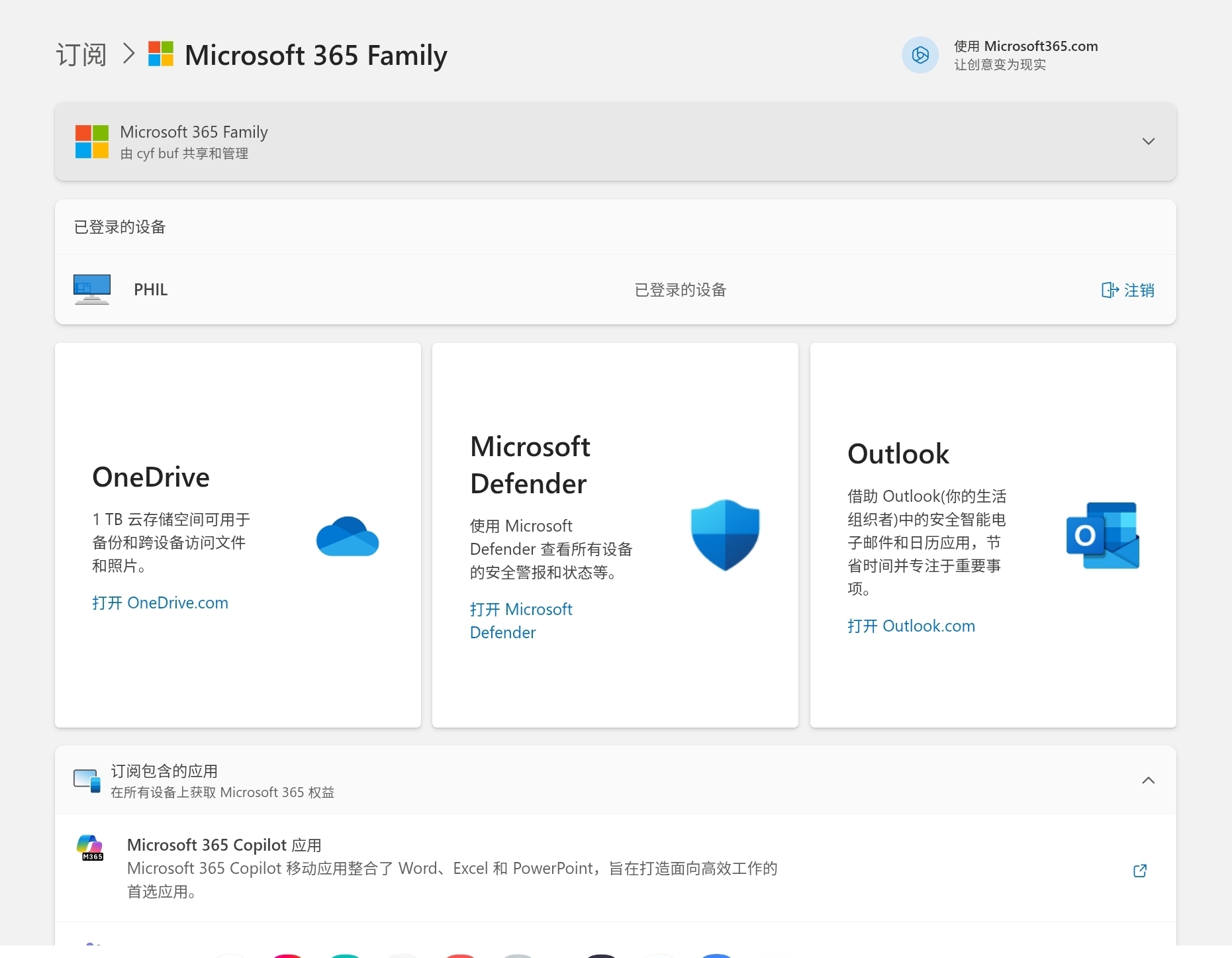Click the PHIL desktop computer icon

92,289
